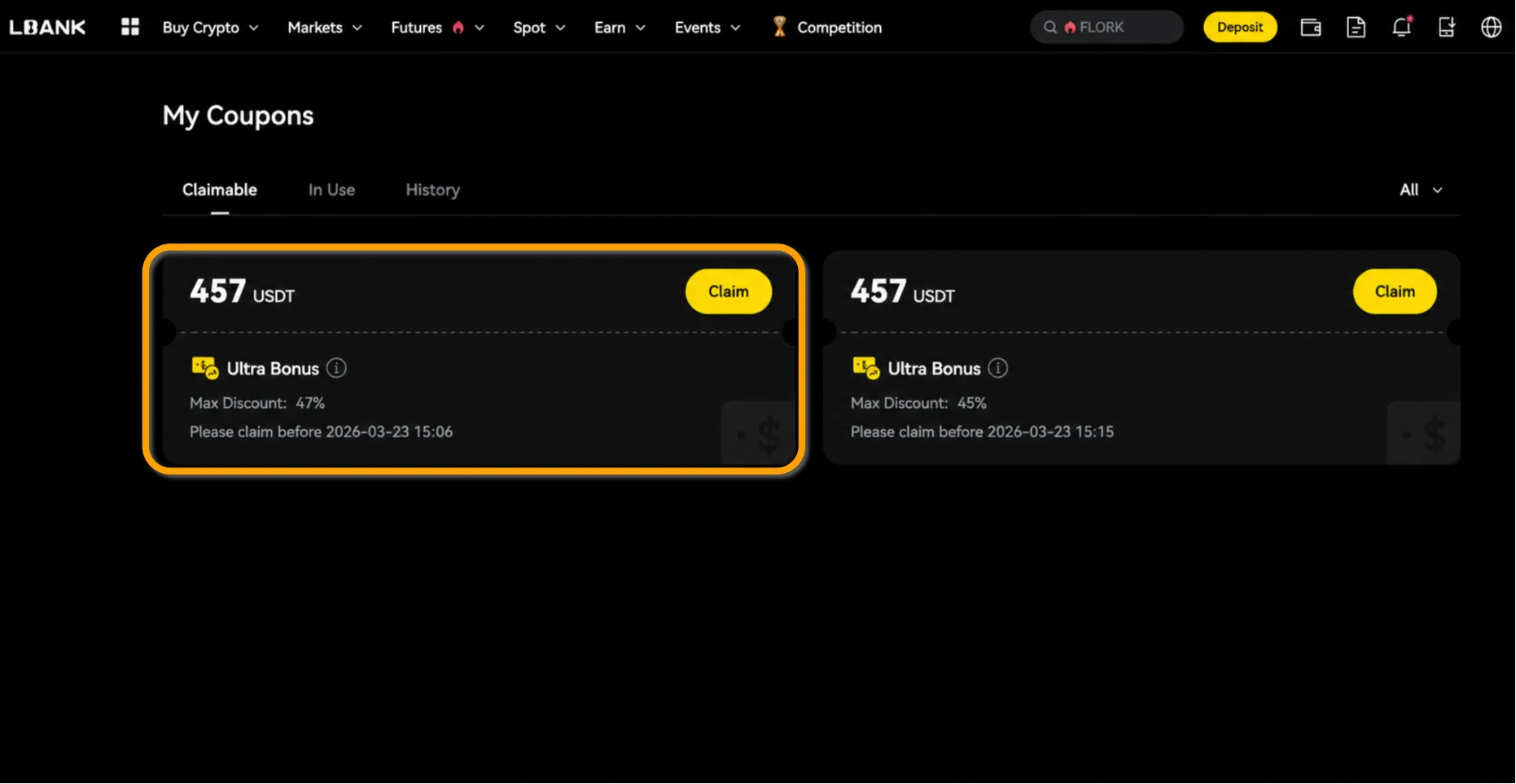
Task: Click info icon beside 45% Ultra Bonus
Action: point(997,368)
